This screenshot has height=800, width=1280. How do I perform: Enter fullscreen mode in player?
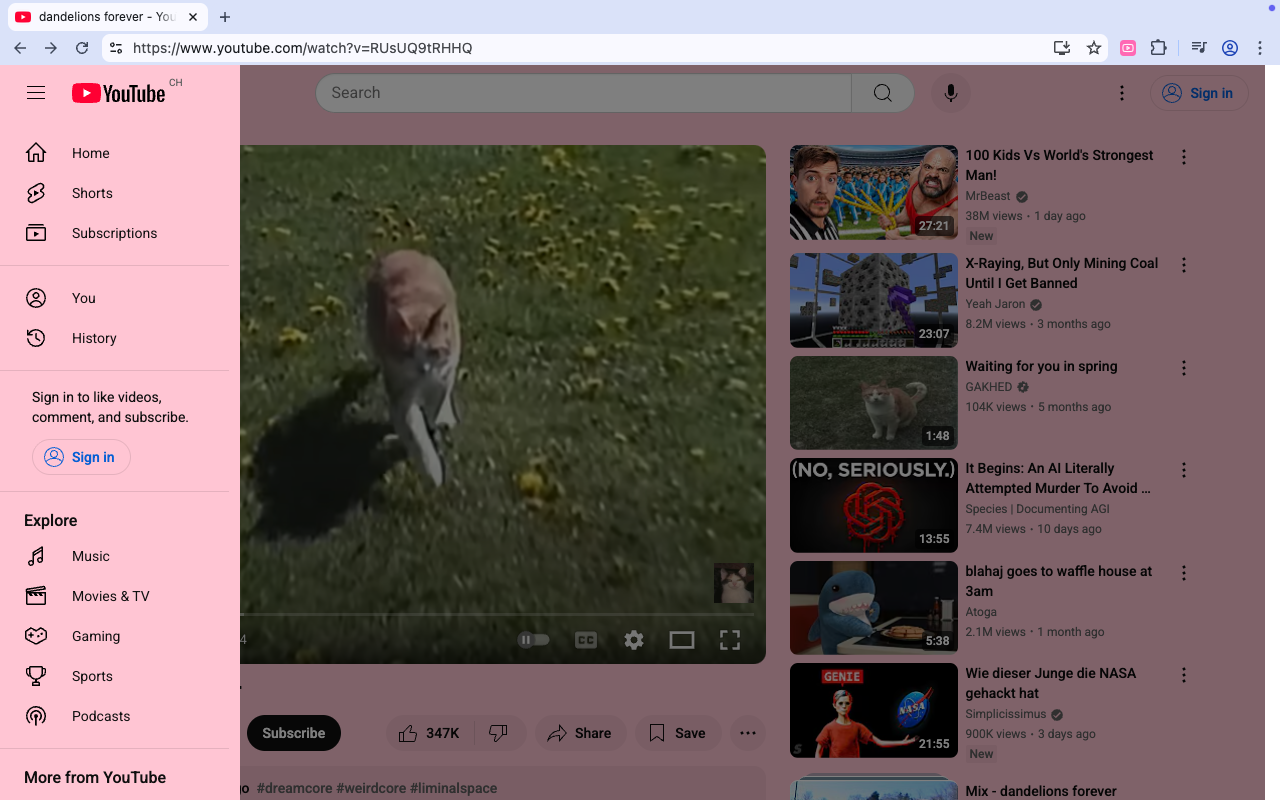730,640
